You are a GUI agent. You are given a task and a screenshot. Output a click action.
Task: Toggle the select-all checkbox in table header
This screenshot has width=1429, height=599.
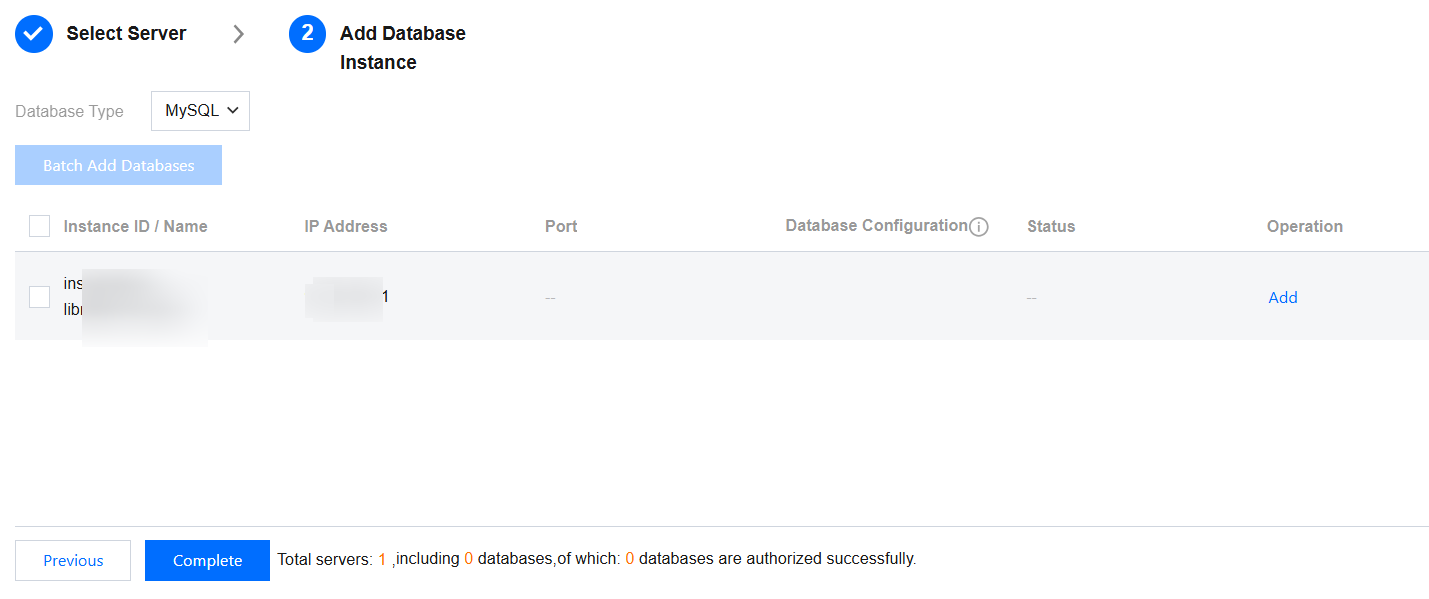[39, 226]
